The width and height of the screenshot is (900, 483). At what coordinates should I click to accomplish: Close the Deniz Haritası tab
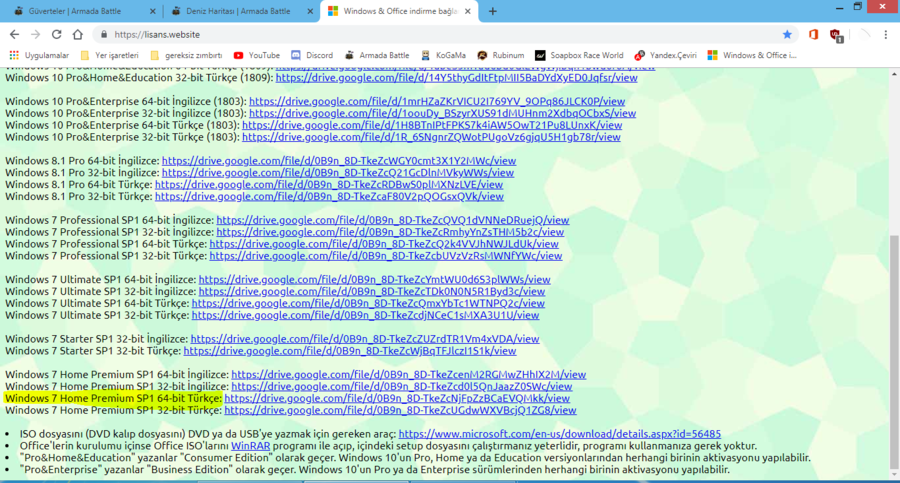coord(310,11)
